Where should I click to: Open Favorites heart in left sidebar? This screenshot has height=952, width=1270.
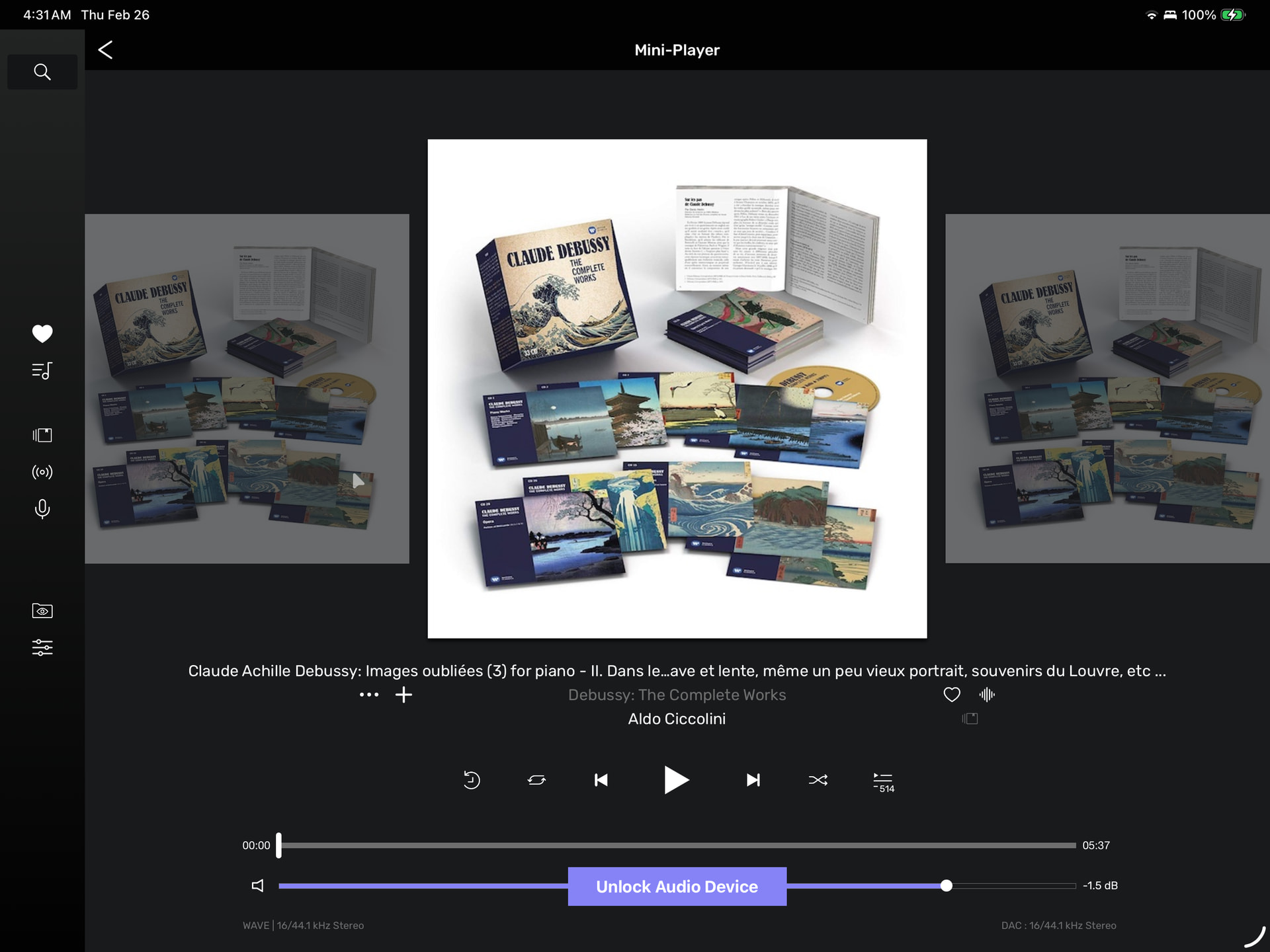[42, 333]
